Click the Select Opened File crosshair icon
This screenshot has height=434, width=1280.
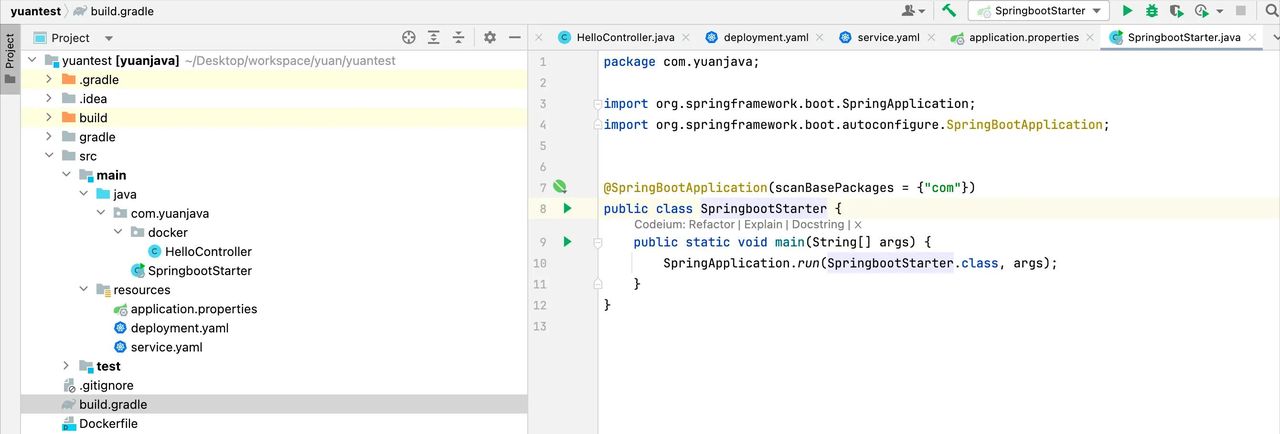point(408,38)
